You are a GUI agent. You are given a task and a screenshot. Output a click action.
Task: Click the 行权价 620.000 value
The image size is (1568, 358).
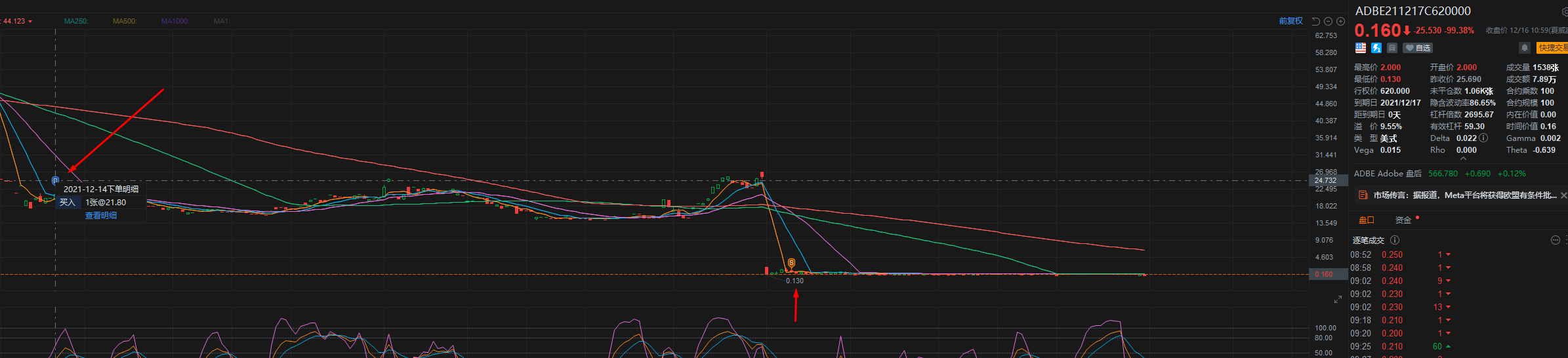pos(1395,91)
